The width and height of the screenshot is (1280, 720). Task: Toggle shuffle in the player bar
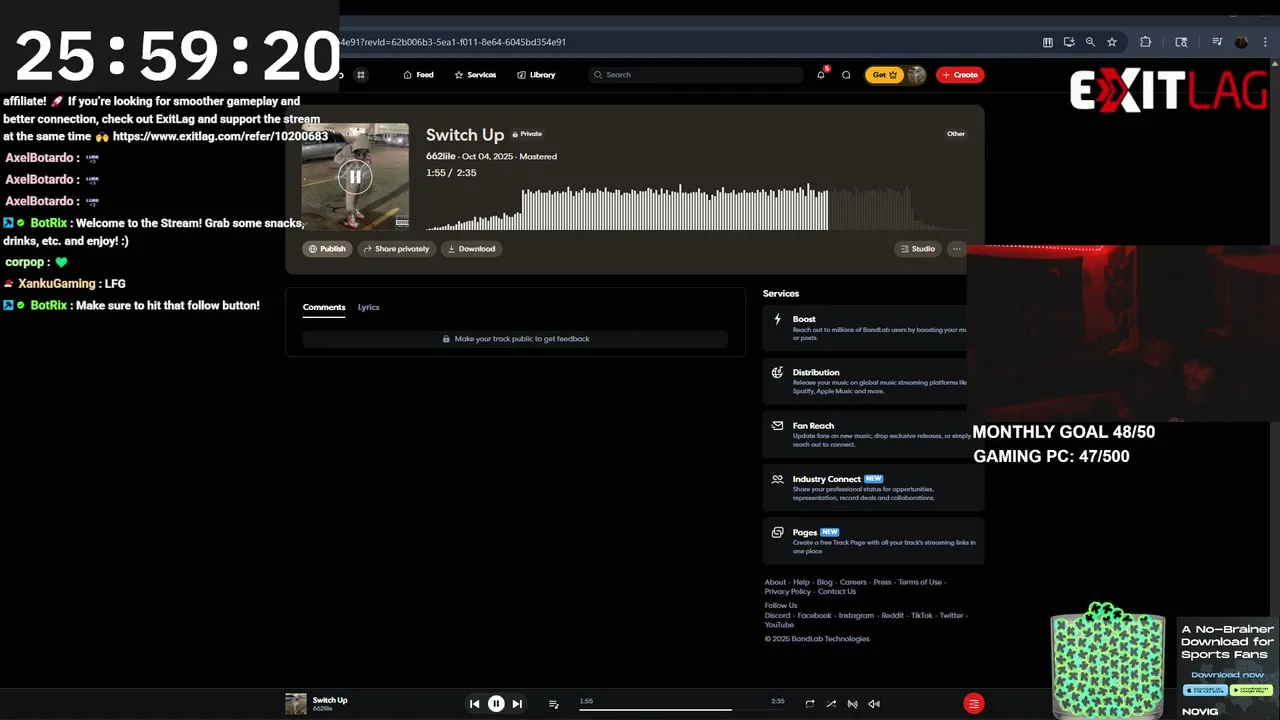point(830,704)
